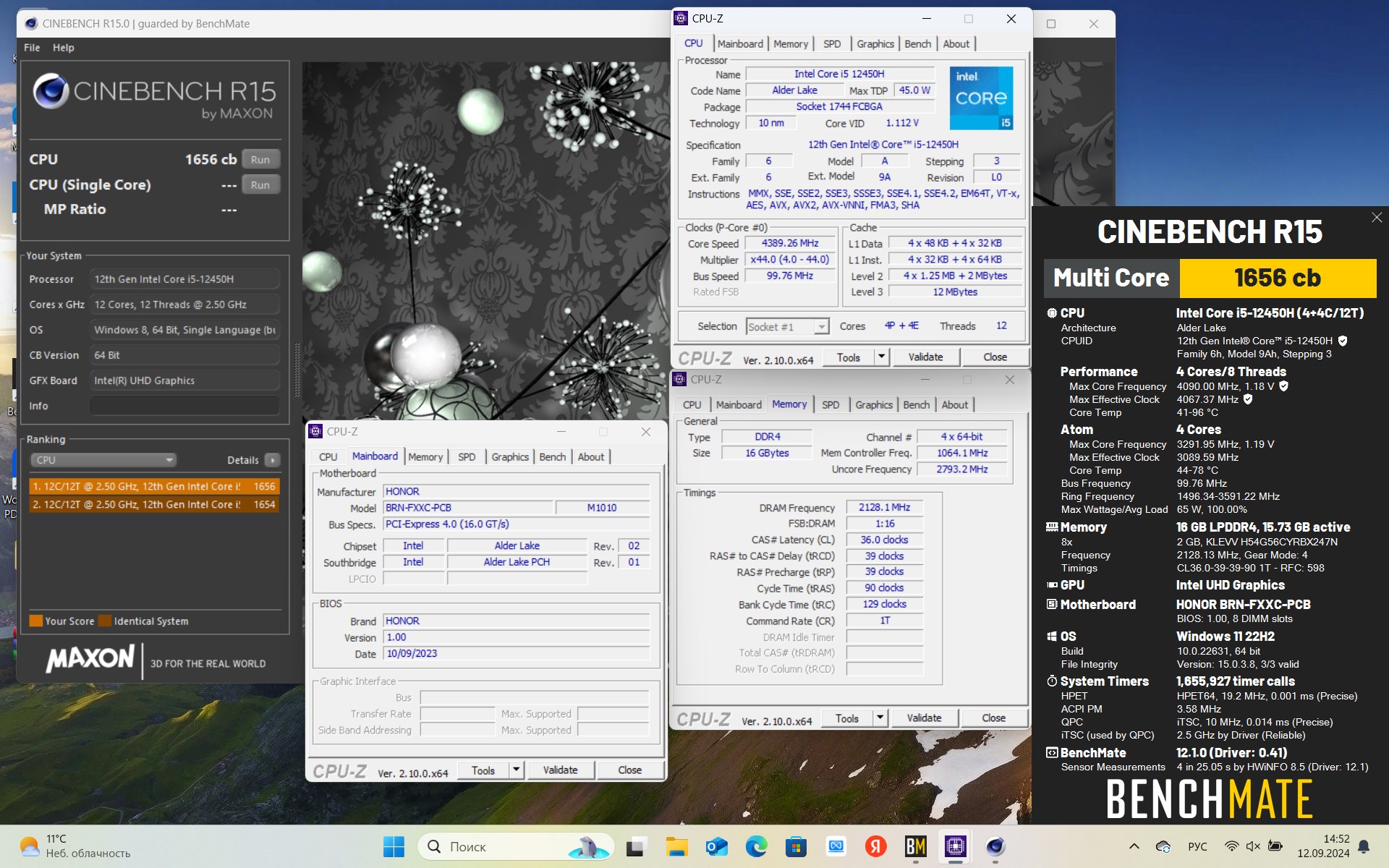Click Validate in top CPU-Z window
Image resolution: width=1389 pixels, height=868 pixels.
[925, 357]
